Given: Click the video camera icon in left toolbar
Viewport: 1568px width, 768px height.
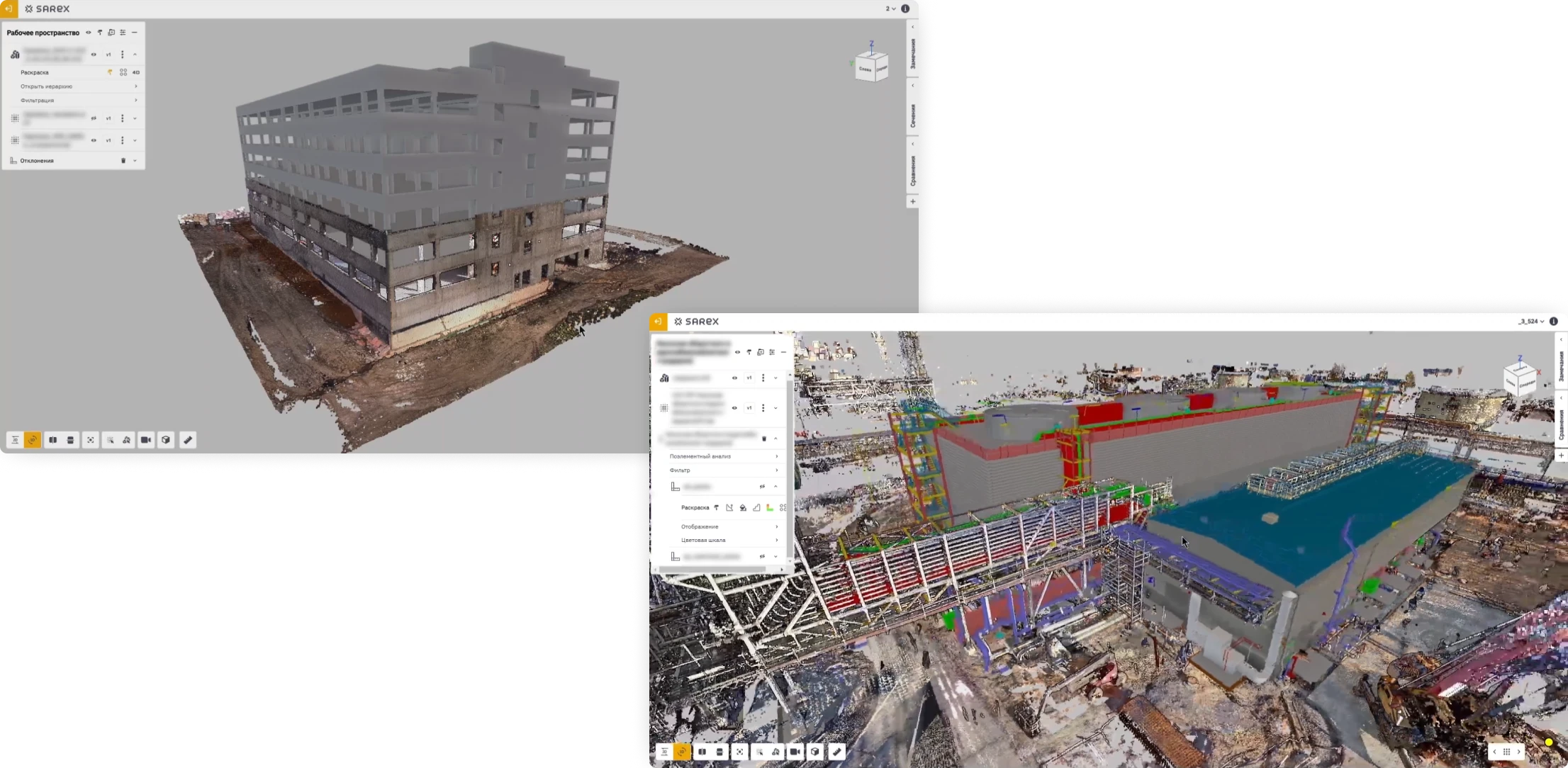Looking at the screenshot, I should pos(146,440).
